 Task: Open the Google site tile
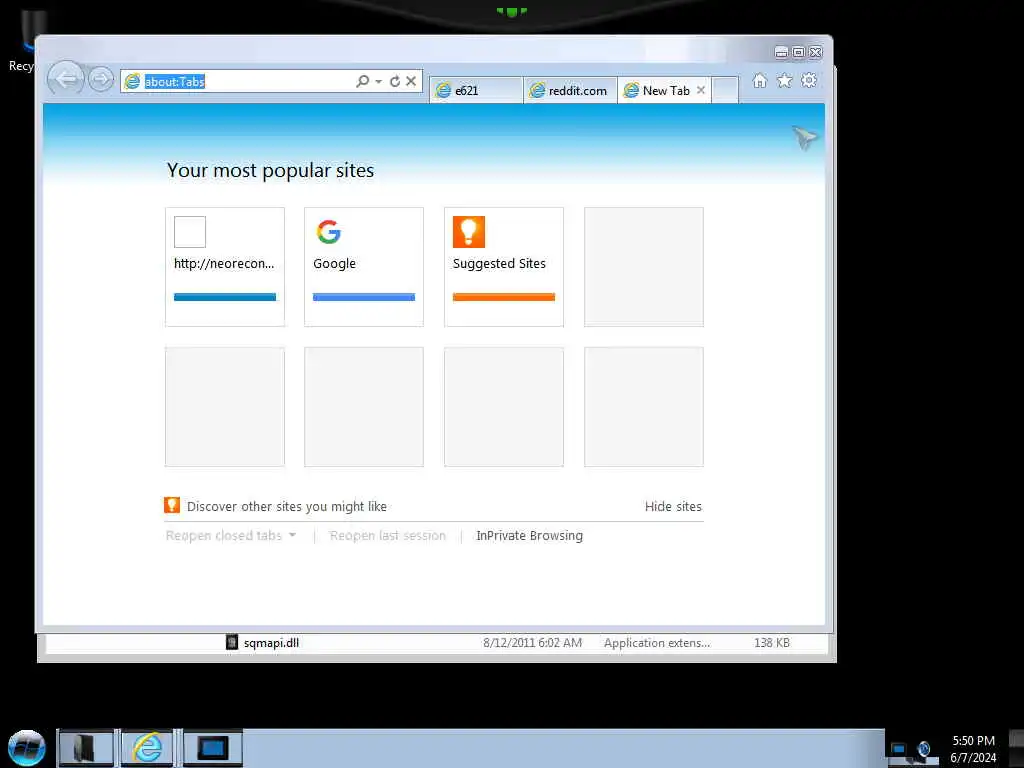(x=364, y=266)
